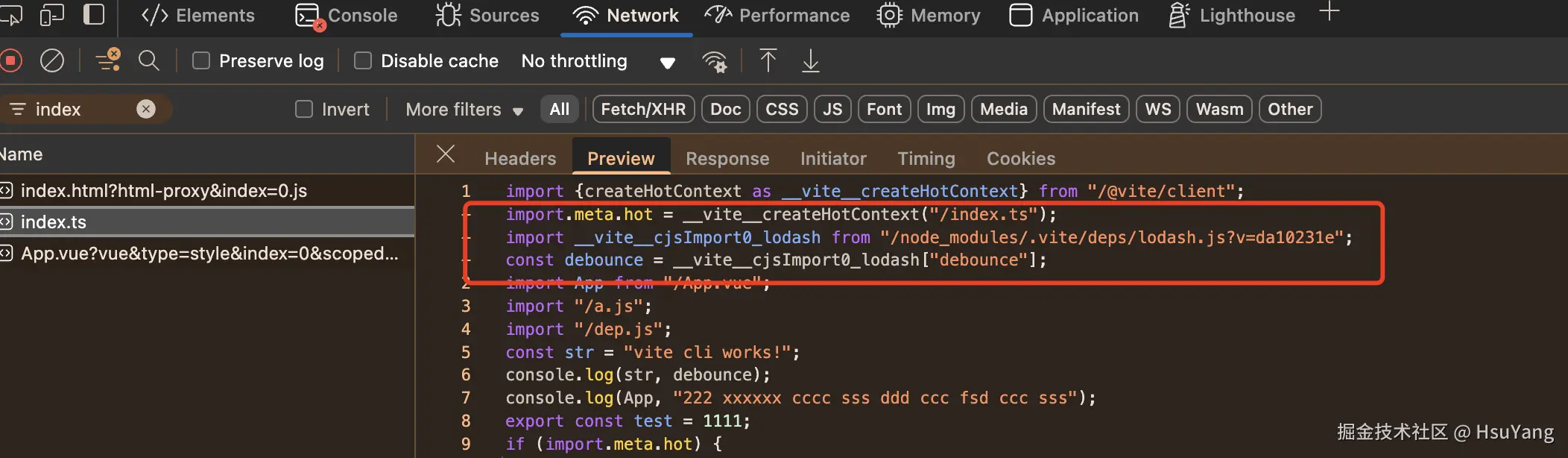Import HAR file with upload arrow

pyautogui.click(x=768, y=60)
